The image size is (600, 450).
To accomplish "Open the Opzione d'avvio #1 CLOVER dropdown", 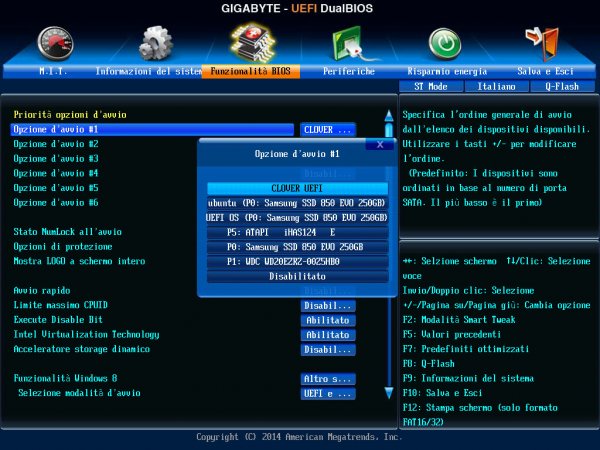I will coord(328,130).
